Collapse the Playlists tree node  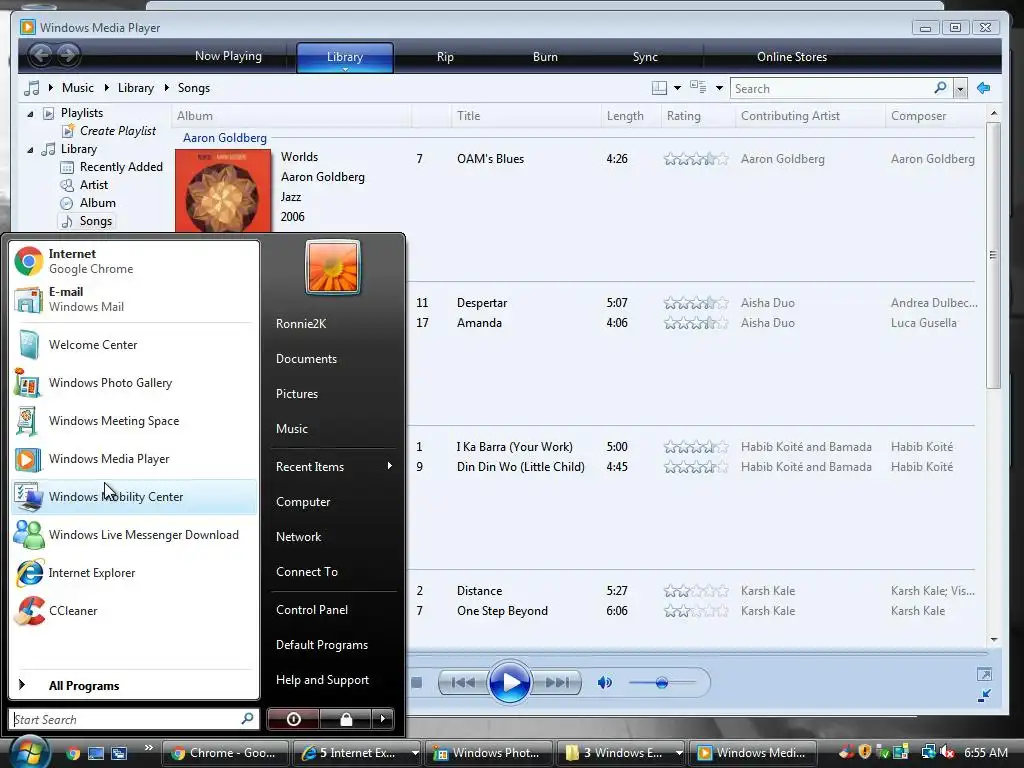tap(30, 114)
